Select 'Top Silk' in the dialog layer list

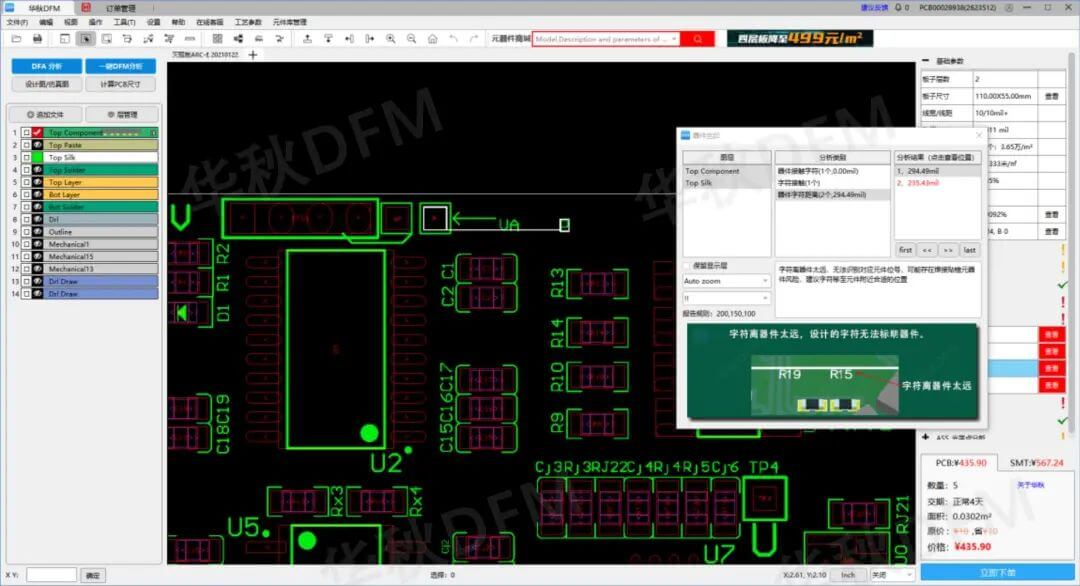point(727,182)
